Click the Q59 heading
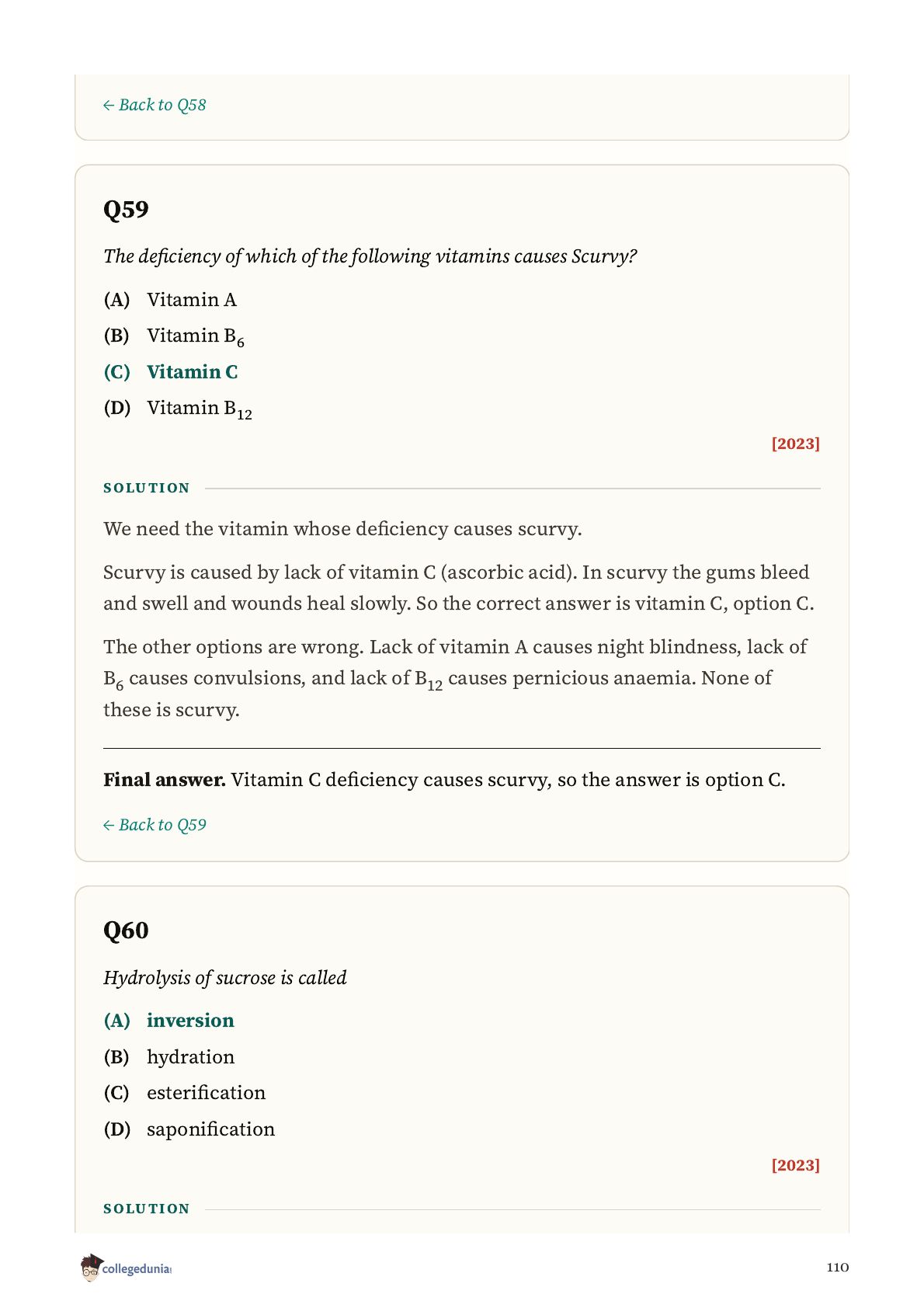Screen dimensions: 924x1308 coord(126,210)
